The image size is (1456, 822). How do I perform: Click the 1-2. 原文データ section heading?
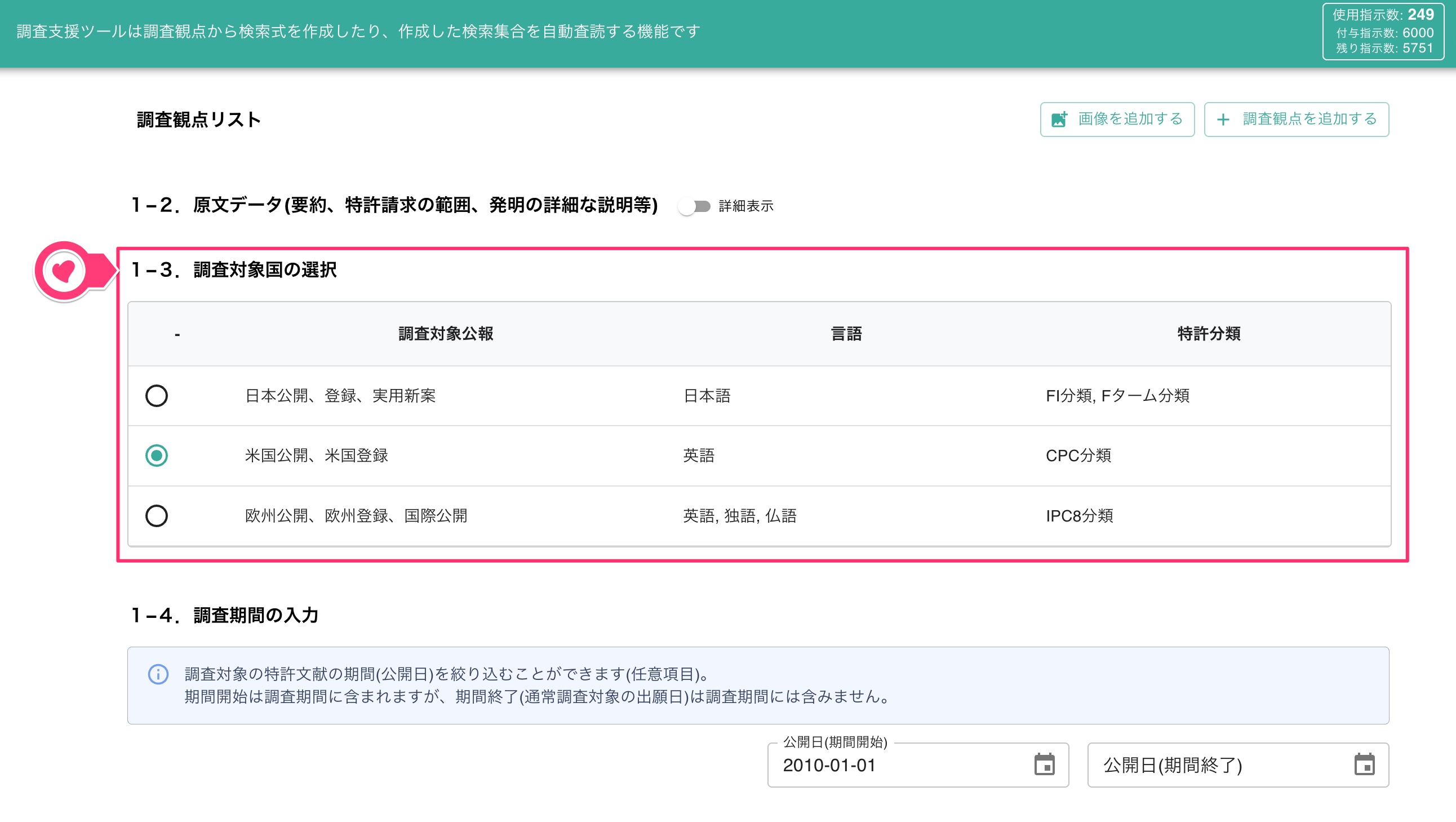pos(394,205)
